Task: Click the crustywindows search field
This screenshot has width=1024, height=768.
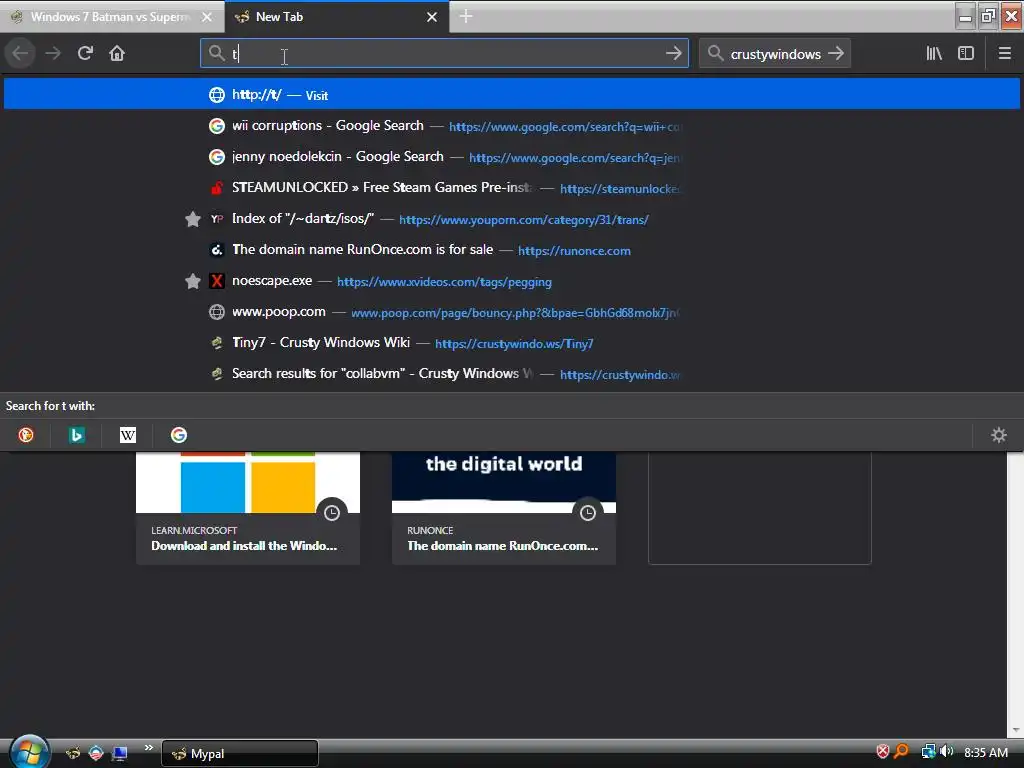Action: (775, 54)
